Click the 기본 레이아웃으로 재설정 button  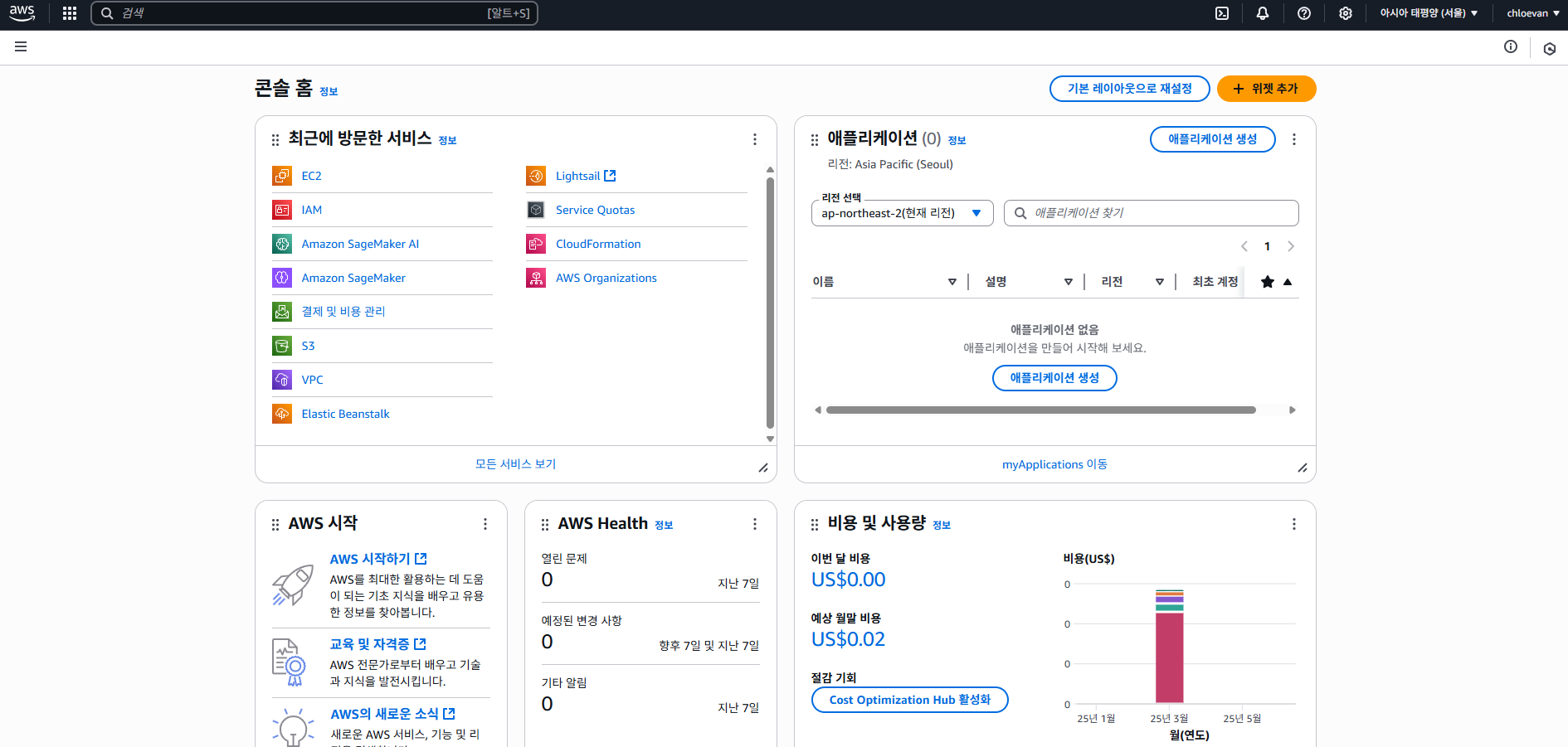(x=1129, y=89)
